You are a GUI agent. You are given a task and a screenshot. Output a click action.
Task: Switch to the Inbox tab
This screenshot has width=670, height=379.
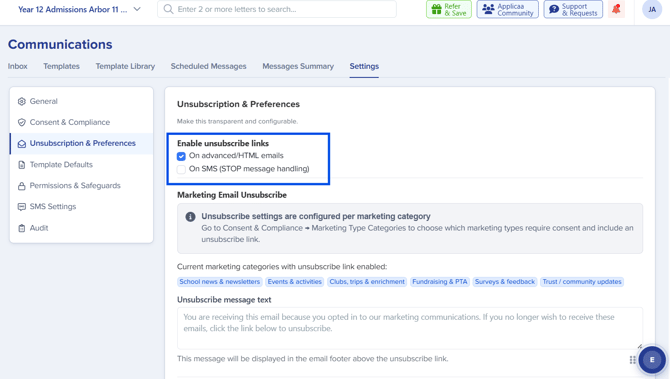click(18, 66)
